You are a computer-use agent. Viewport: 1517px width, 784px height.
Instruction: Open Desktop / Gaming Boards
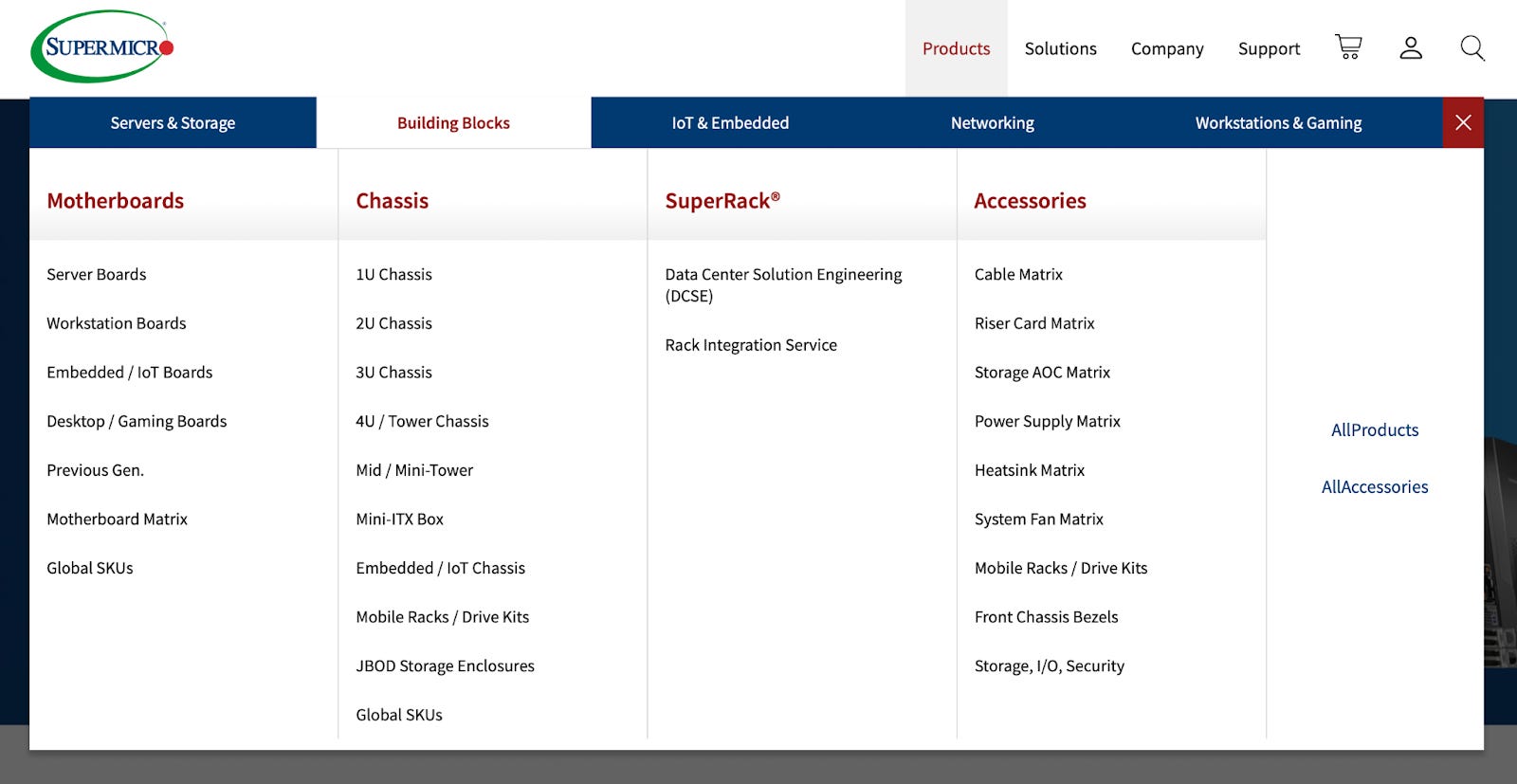(137, 421)
